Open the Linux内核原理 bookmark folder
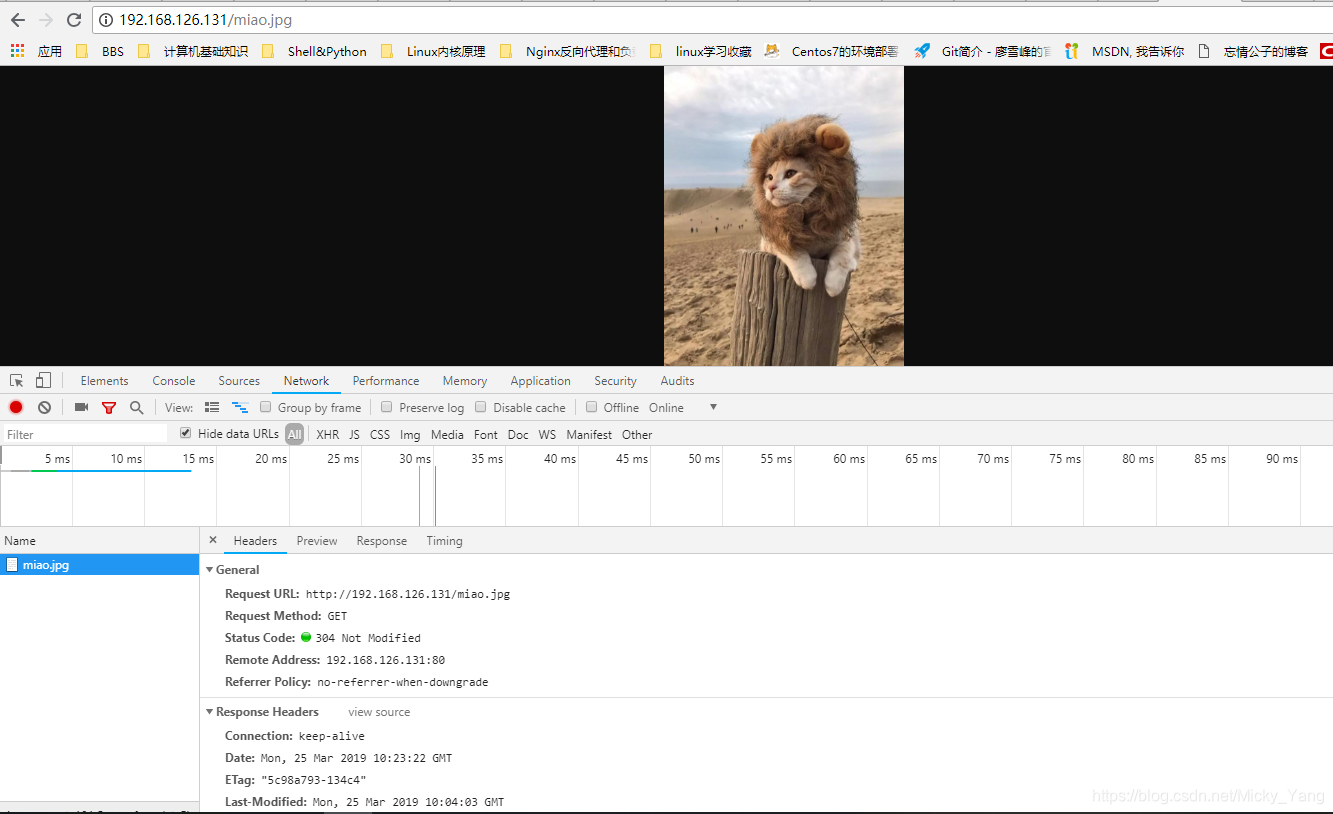Viewport: 1333px width, 814px height. [x=433, y=51]
